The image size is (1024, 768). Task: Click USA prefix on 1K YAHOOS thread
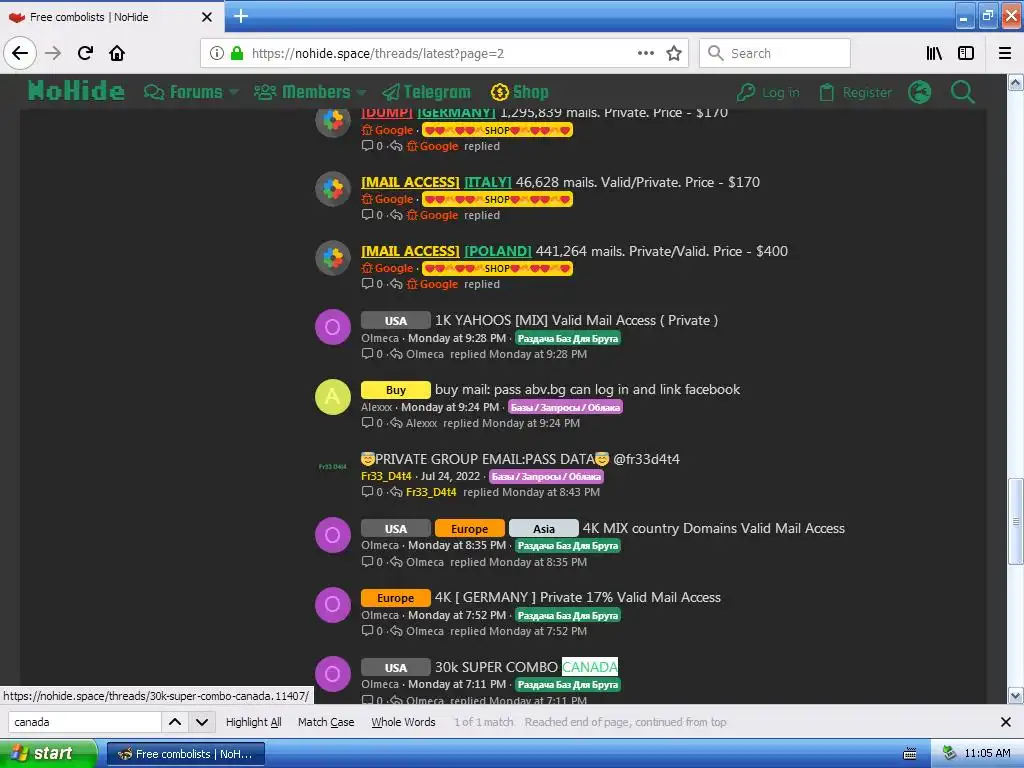(396, 321)
